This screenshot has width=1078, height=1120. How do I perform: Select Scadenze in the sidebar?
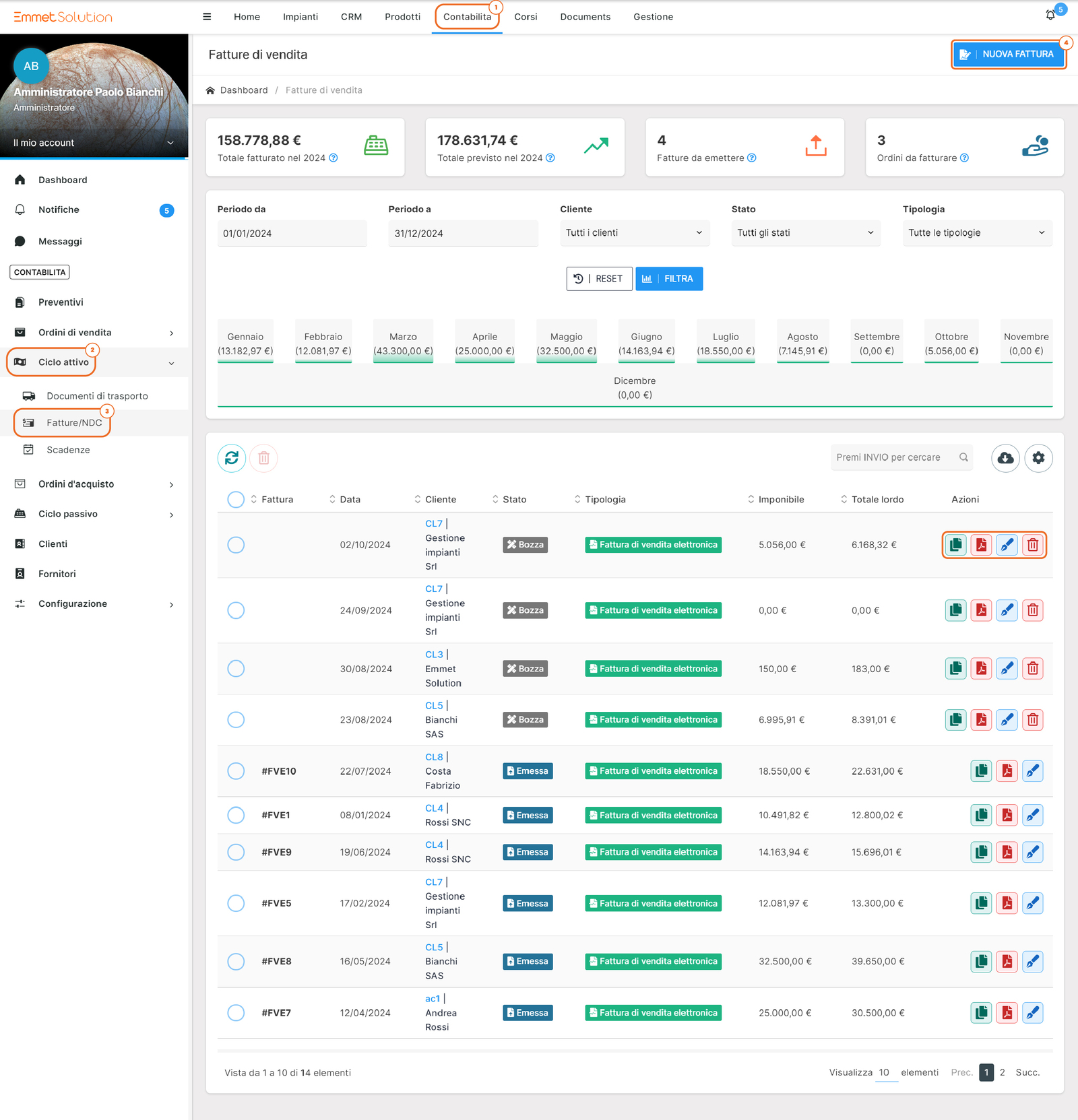68,450
